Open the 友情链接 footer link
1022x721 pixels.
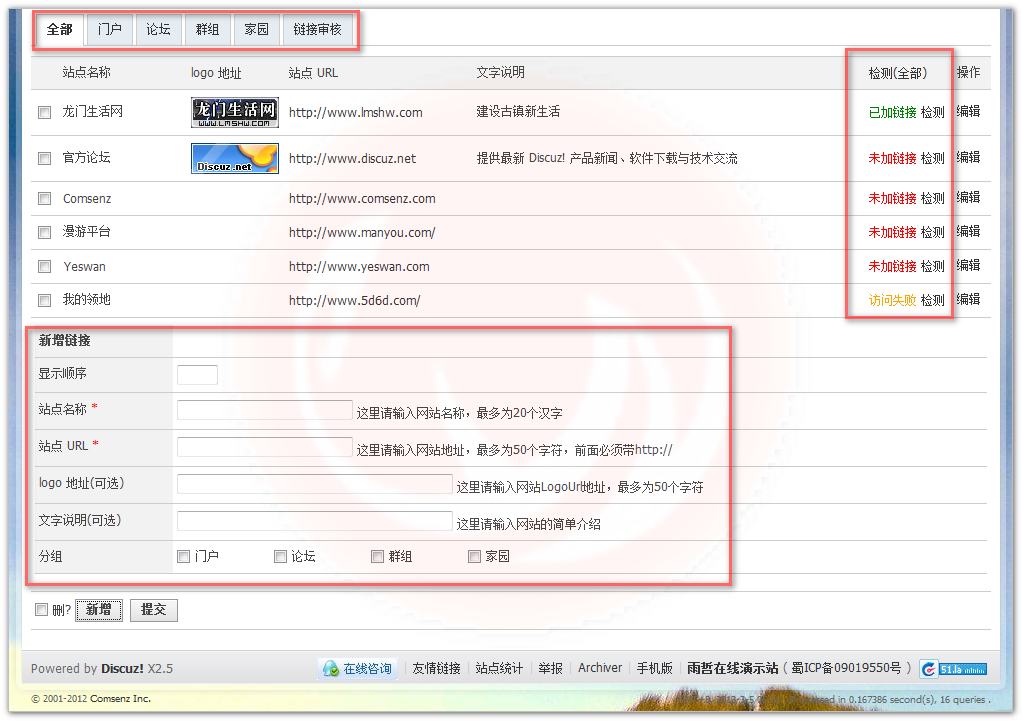tap(437, 668)
